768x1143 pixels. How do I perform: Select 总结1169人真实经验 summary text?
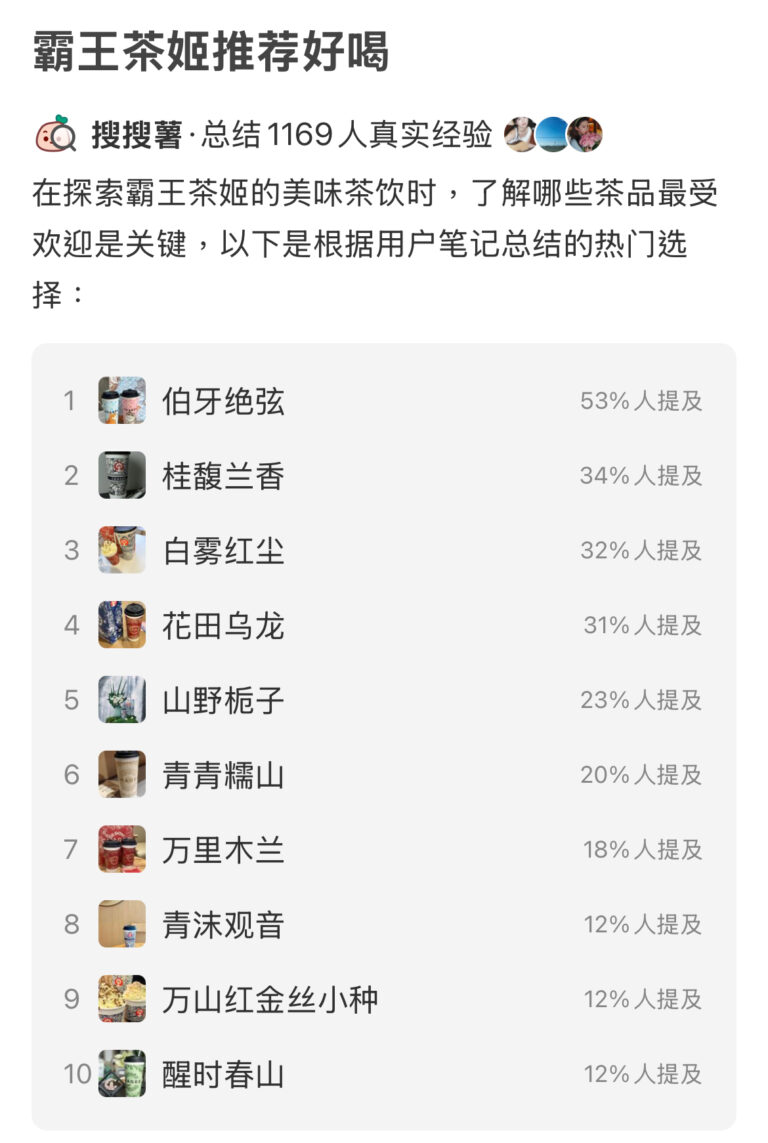[348, 135]
